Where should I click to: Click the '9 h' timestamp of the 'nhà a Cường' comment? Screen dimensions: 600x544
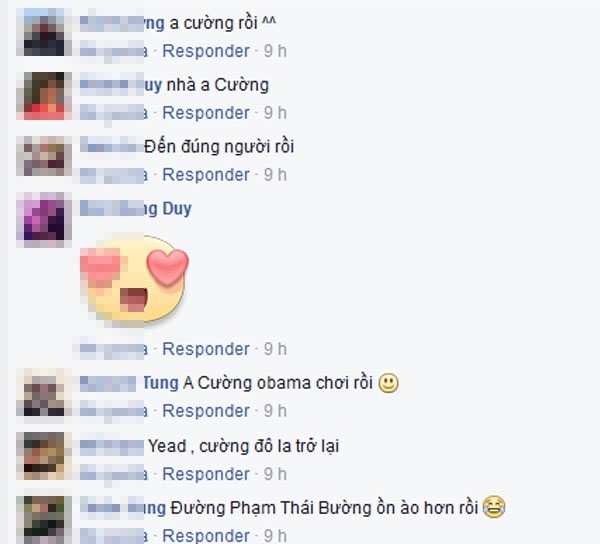tap(275, 113)
